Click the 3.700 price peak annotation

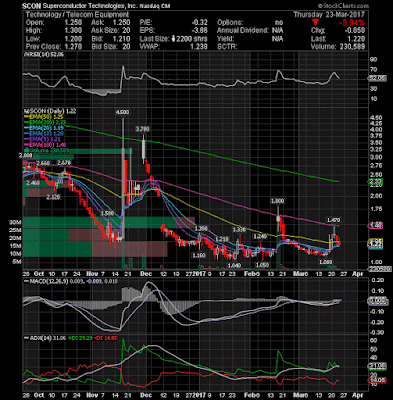click(x=142, y=128)
